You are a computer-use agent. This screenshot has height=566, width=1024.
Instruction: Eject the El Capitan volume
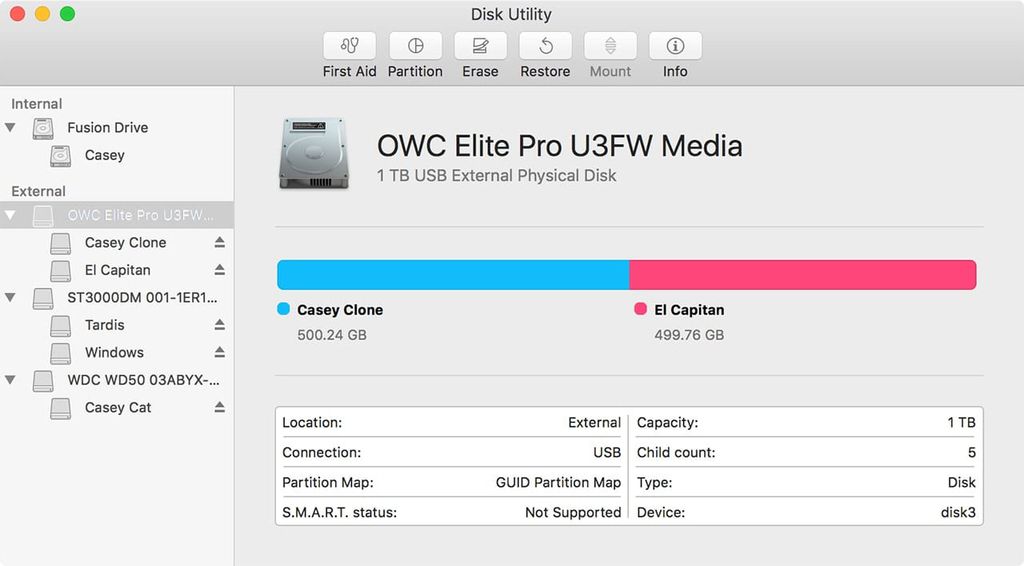pos(219,270)
